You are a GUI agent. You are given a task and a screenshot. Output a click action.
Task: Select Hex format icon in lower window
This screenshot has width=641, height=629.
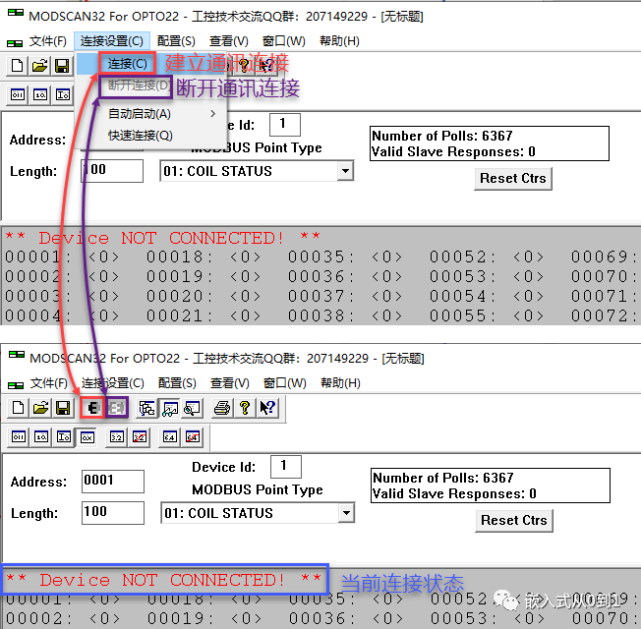point(87,437)
